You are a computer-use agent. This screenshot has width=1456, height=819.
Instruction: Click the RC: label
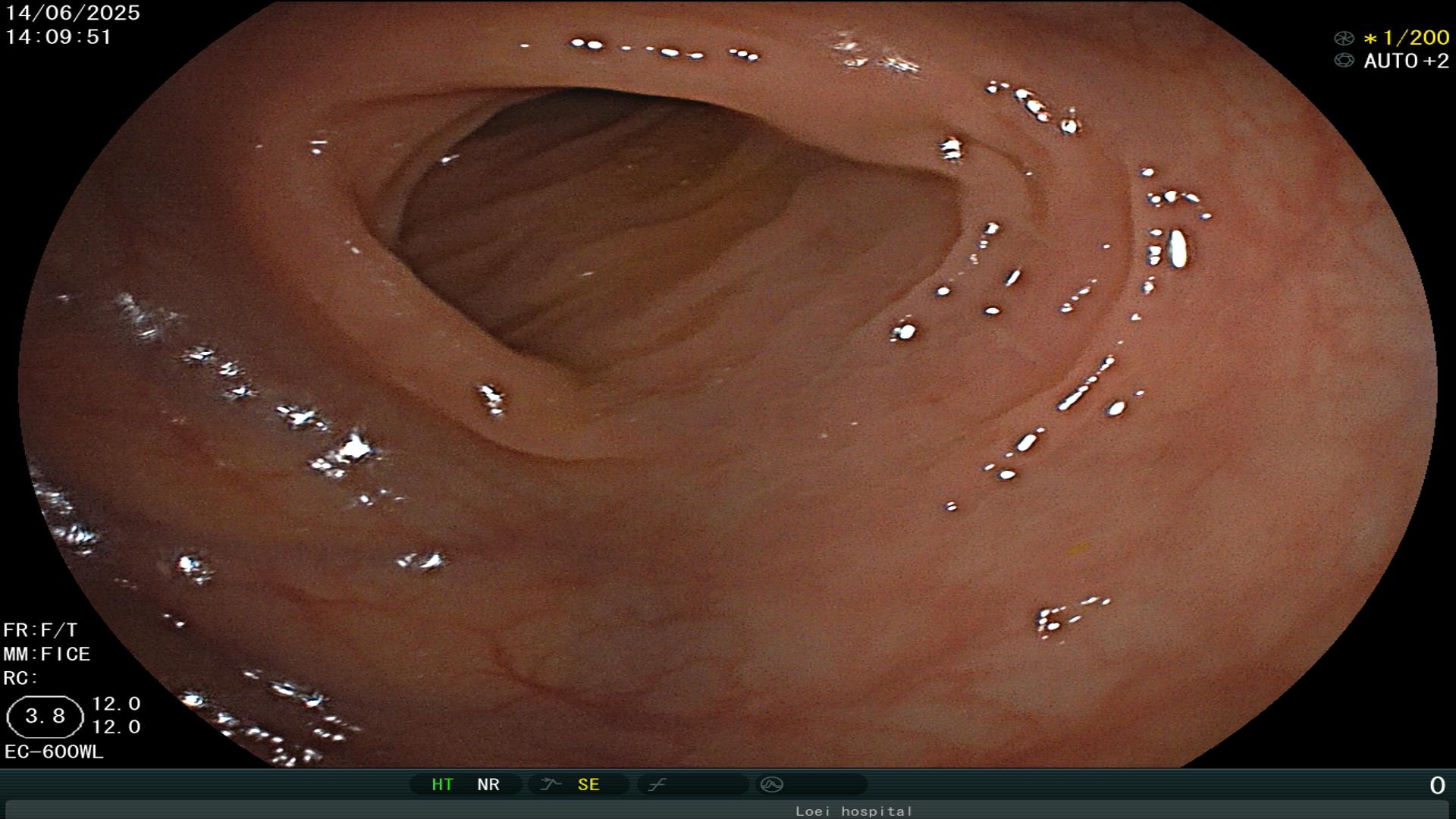pos(20,678)
